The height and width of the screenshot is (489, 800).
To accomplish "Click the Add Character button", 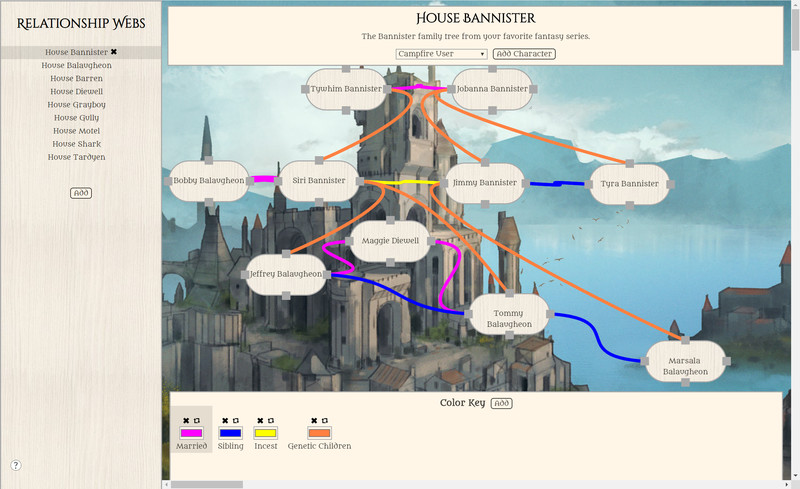I will (x=524, y=54).
